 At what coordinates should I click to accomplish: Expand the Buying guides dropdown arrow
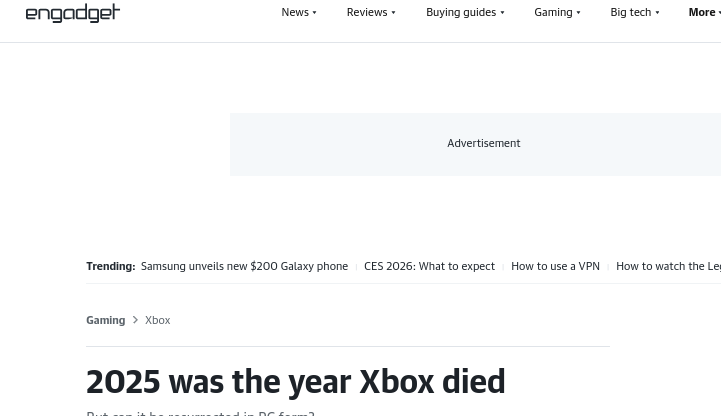[502, 13]
